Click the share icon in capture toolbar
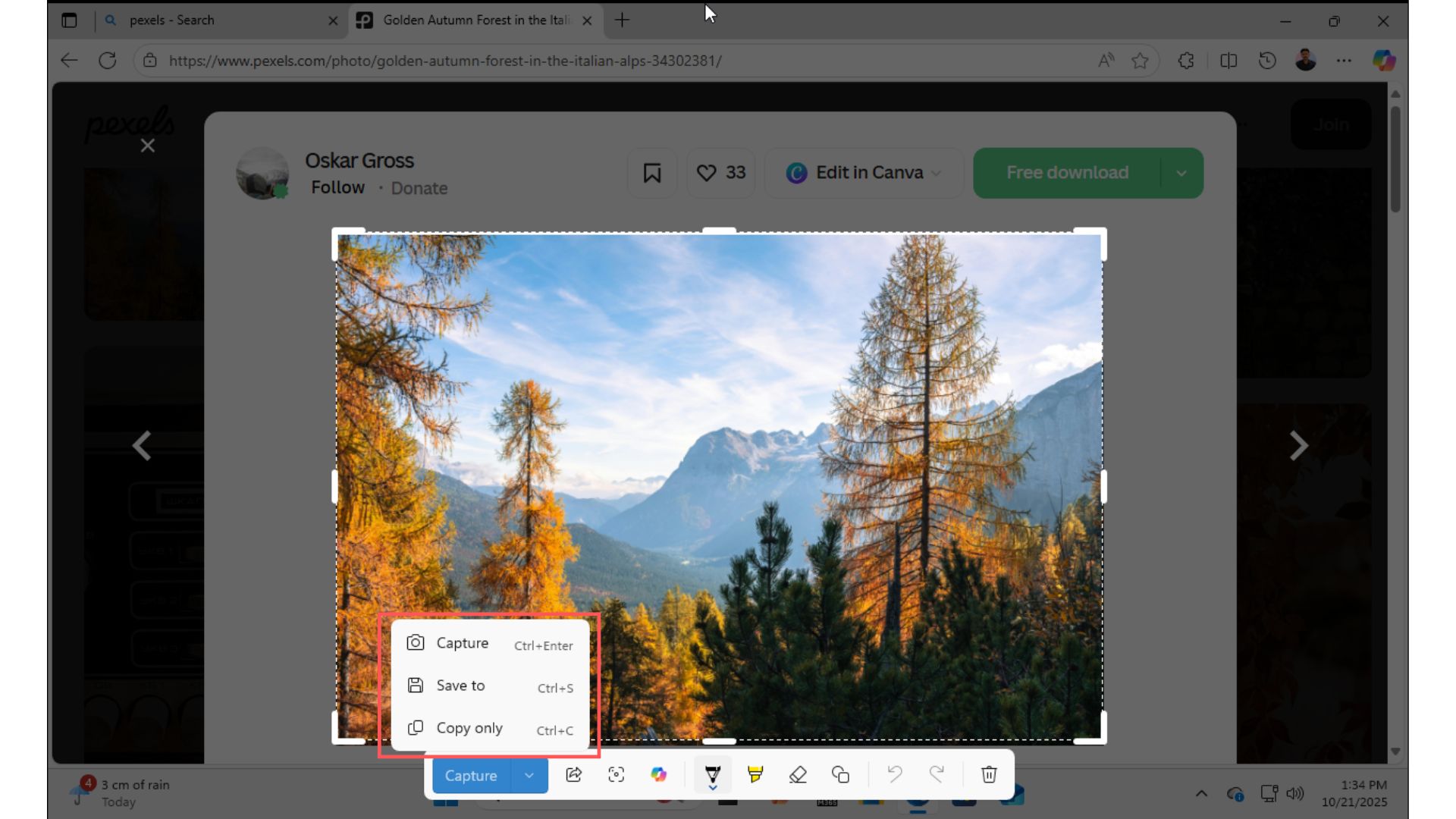This screenshot has height=819, width=1456. point(574,775)
